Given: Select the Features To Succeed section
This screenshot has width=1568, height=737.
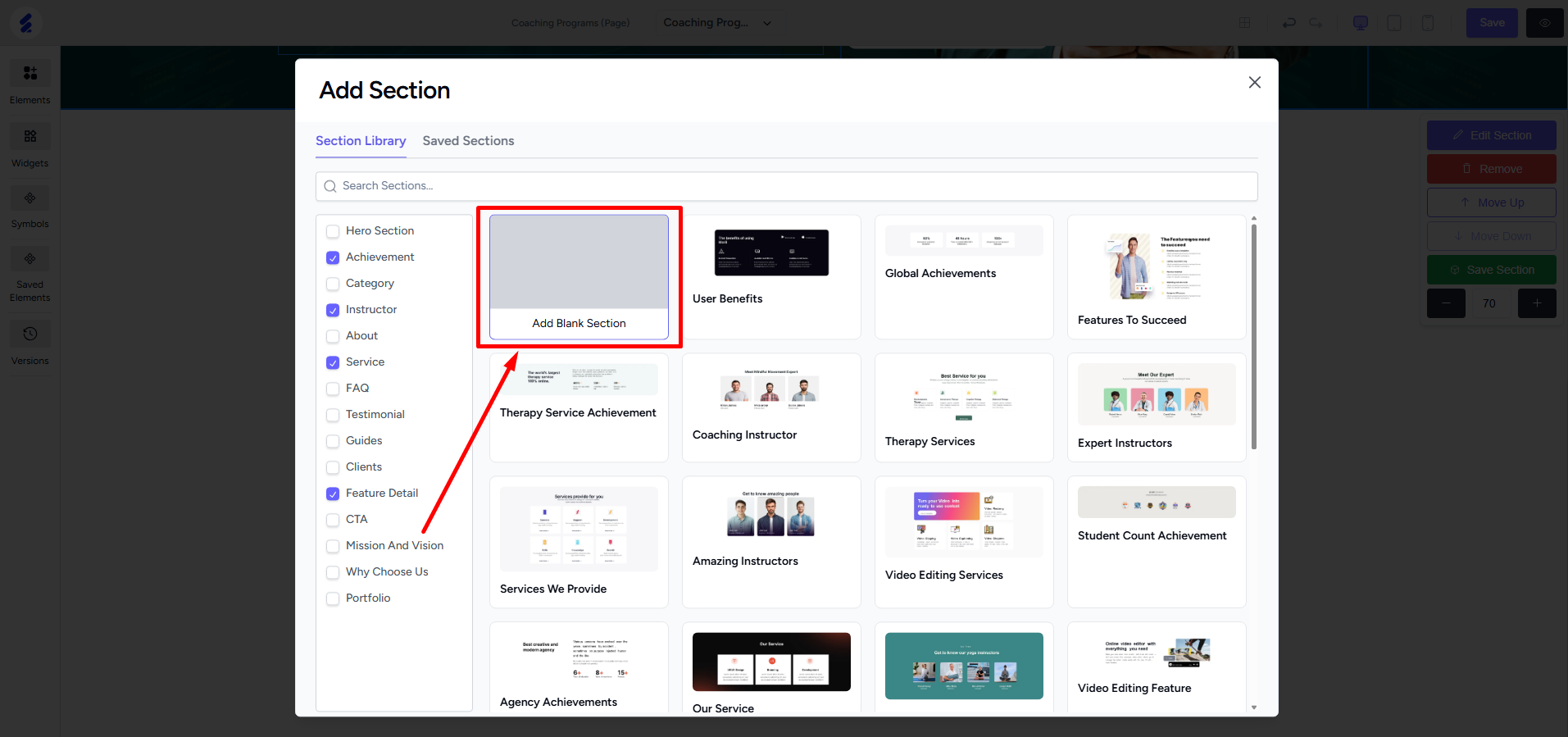Looking at the screenshot, I should pyautogui.click(x=1157, y=277).
